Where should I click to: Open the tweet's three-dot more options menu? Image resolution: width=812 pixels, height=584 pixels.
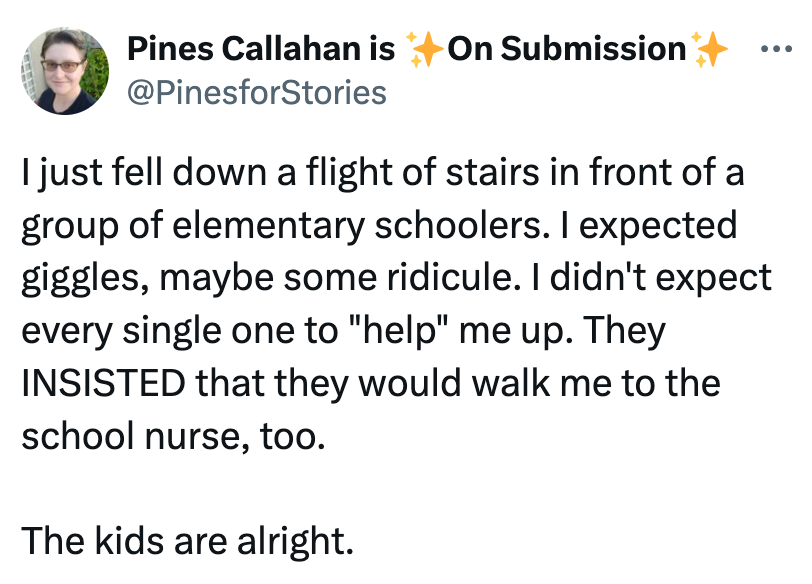777,48
